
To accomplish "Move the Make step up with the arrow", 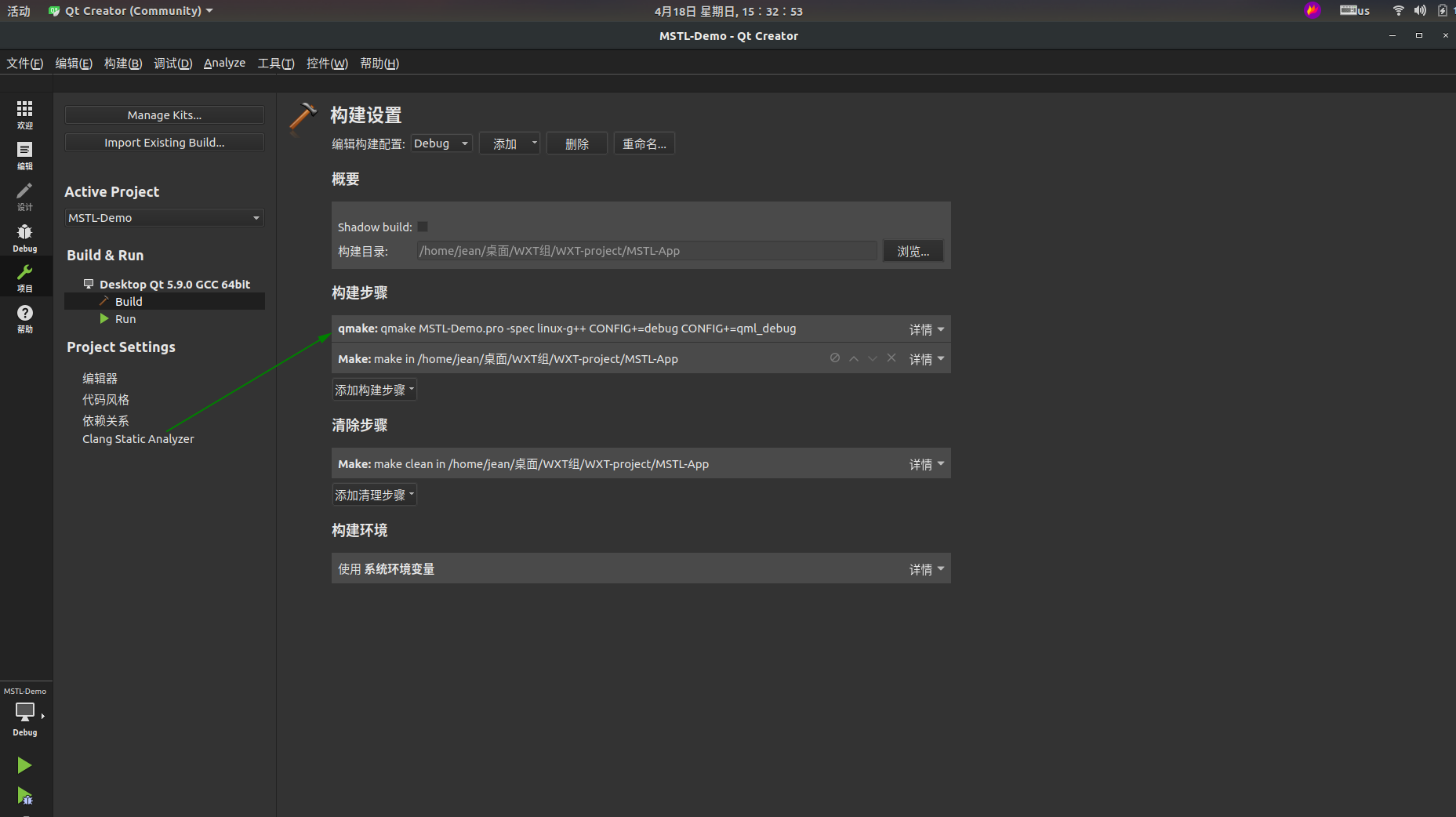I will (x=853, y=358).
